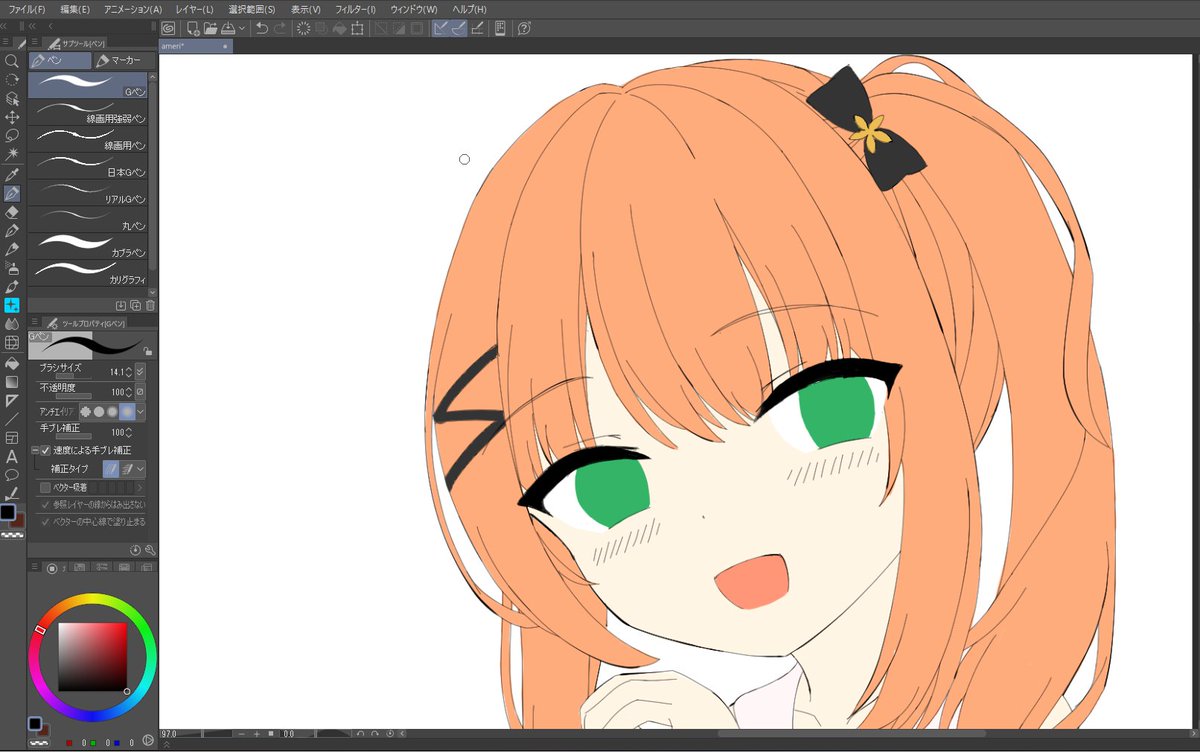
Task: Open Sub Tool palette menu icon
Action: [x=33, y=44]
